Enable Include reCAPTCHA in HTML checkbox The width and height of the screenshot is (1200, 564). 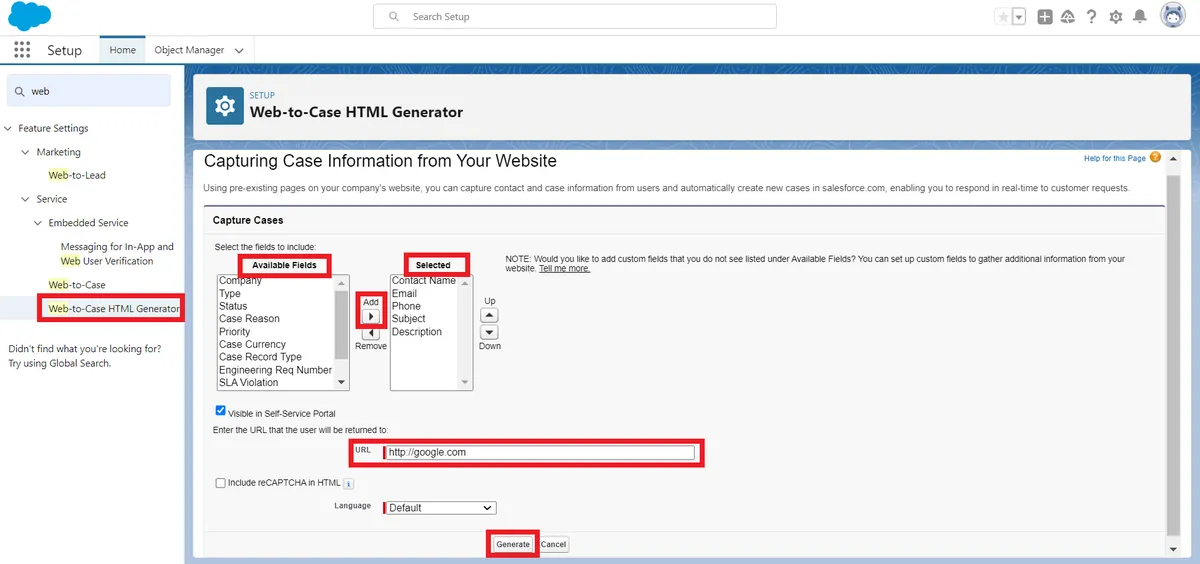point(221,483)
